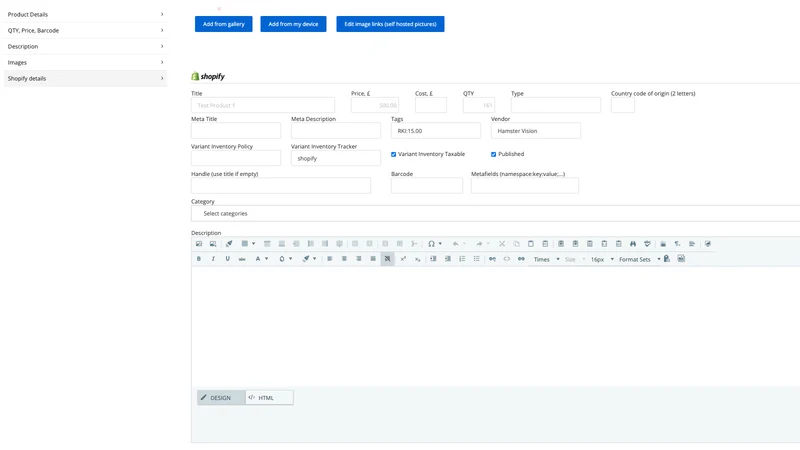Click the undo arrow icon
Viewport: 800px width, 450px height.
[456, 244]
